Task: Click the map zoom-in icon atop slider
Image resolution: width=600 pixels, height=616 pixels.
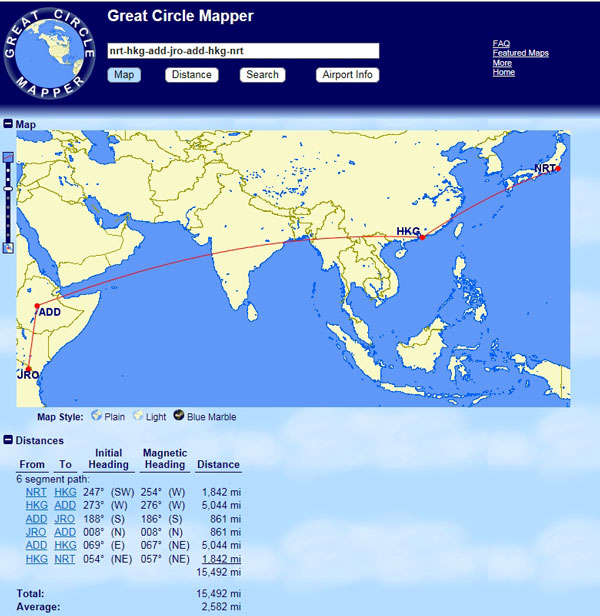Action: (8, 158)
